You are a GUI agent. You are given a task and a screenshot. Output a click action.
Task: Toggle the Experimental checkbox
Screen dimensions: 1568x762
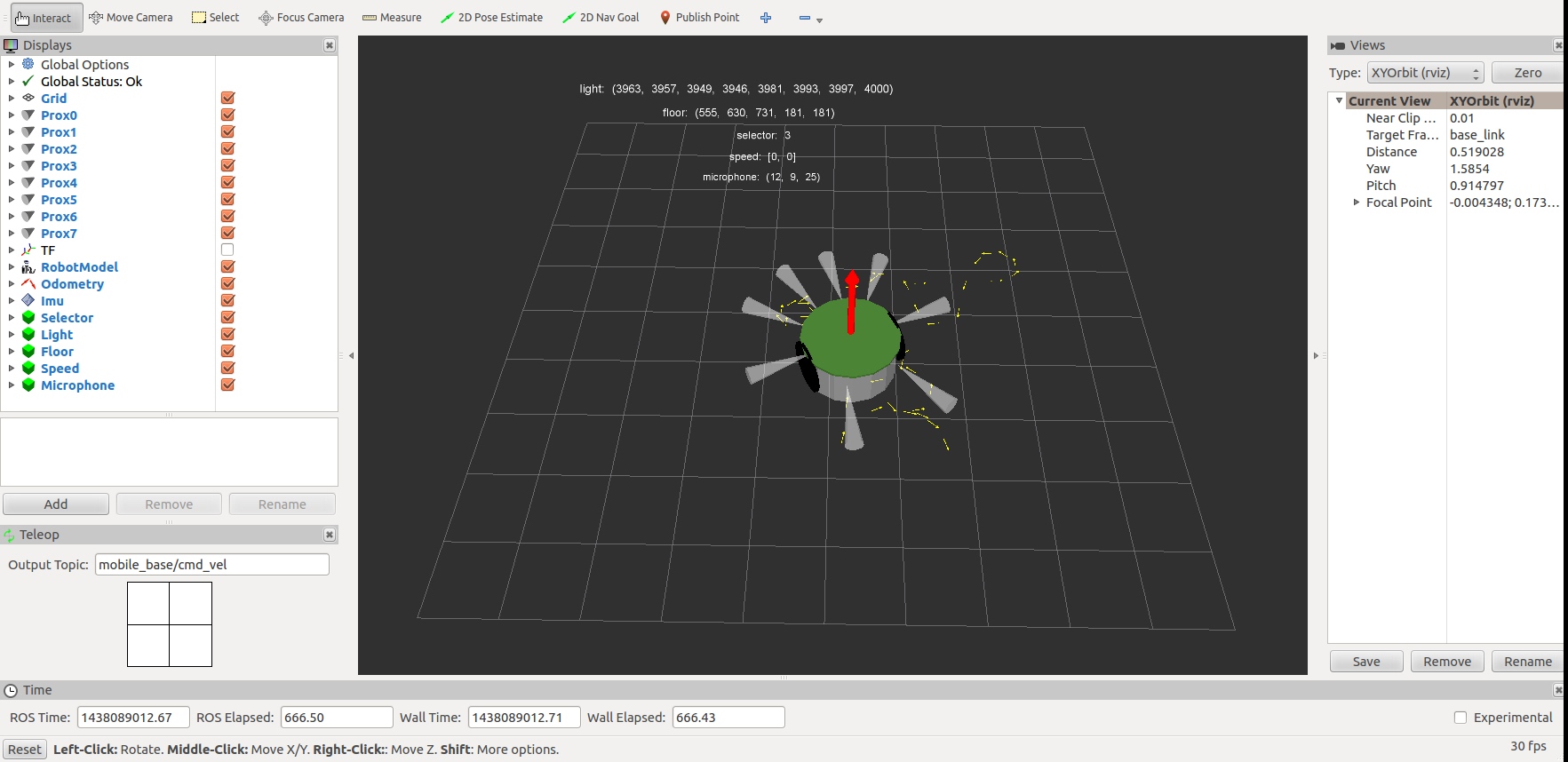[x=1460, y=718]
